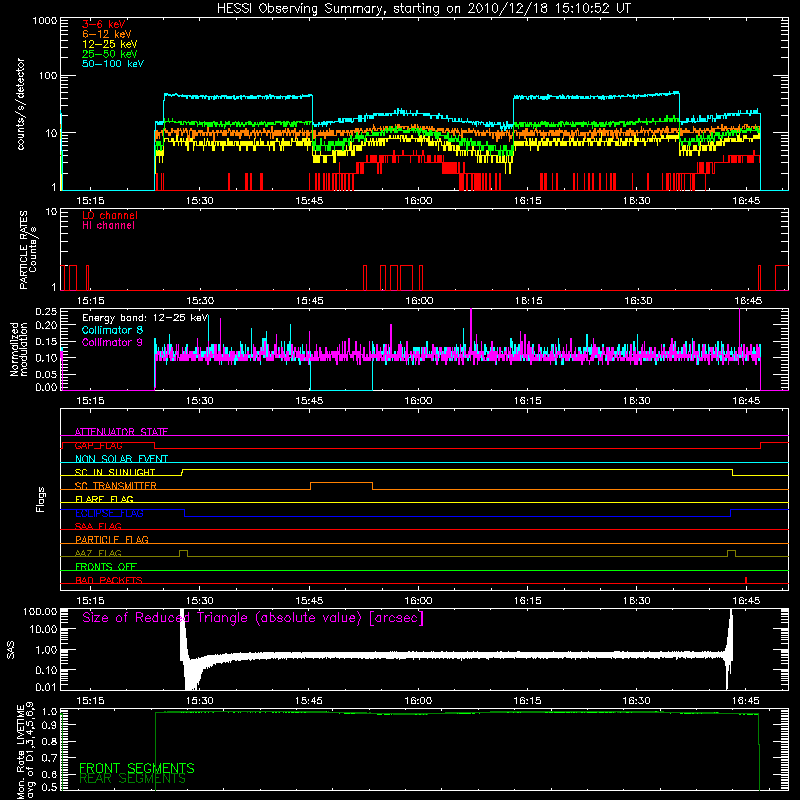Viewport: 800px width, 800px height.
Task: Click the Normalized modulation axis title
Action: pos(19,349)
